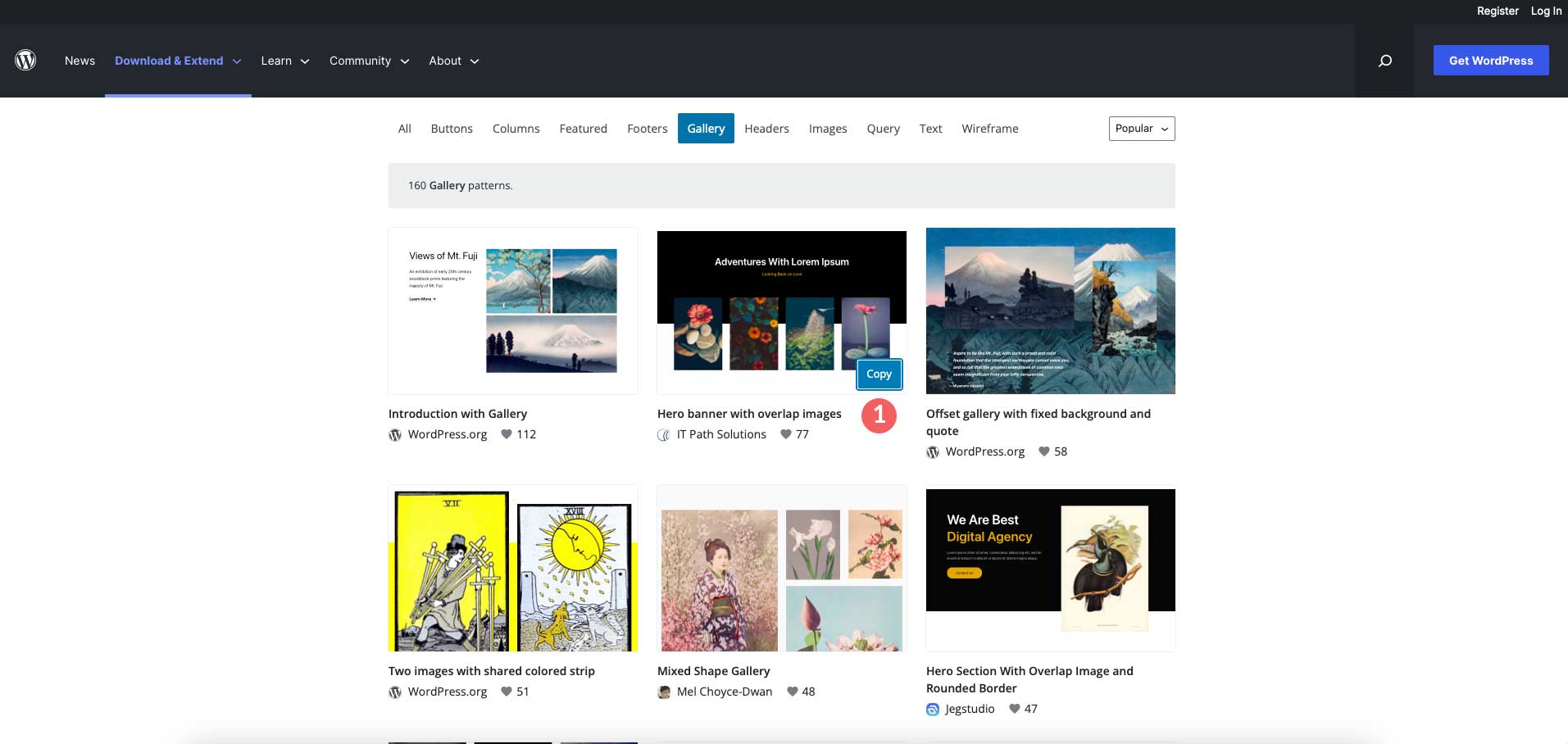Open Offset gallery with fixed background title

[x=1039, y=422]
